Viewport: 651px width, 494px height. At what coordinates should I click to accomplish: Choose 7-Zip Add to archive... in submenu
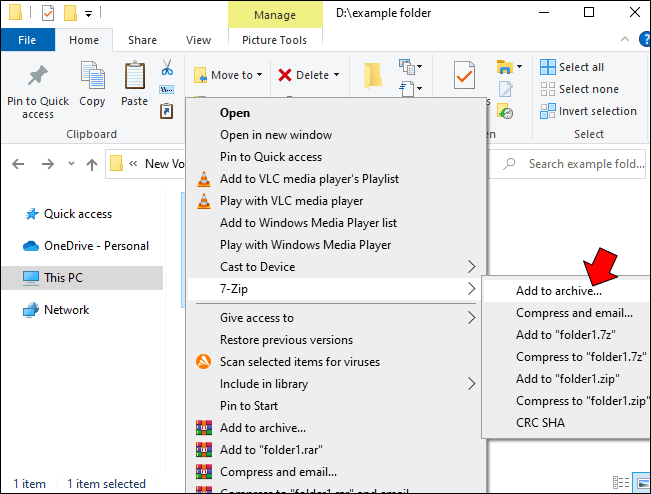pyautogui.click(x=567, y=291)
